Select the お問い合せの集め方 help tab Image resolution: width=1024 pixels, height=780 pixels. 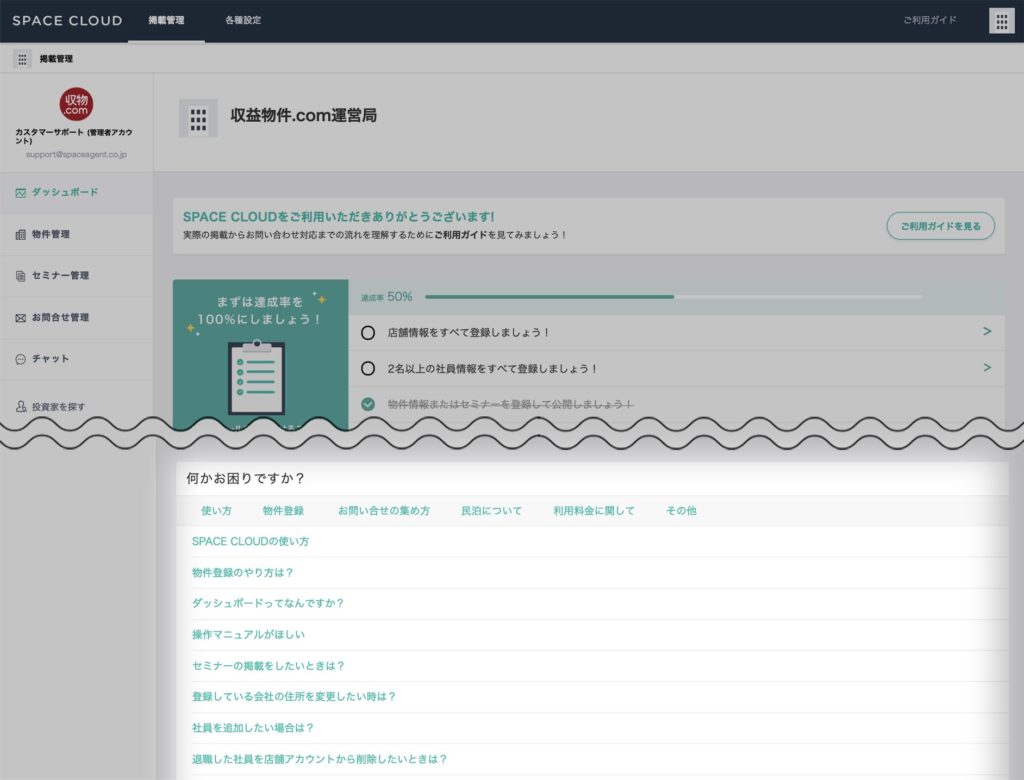384,511
